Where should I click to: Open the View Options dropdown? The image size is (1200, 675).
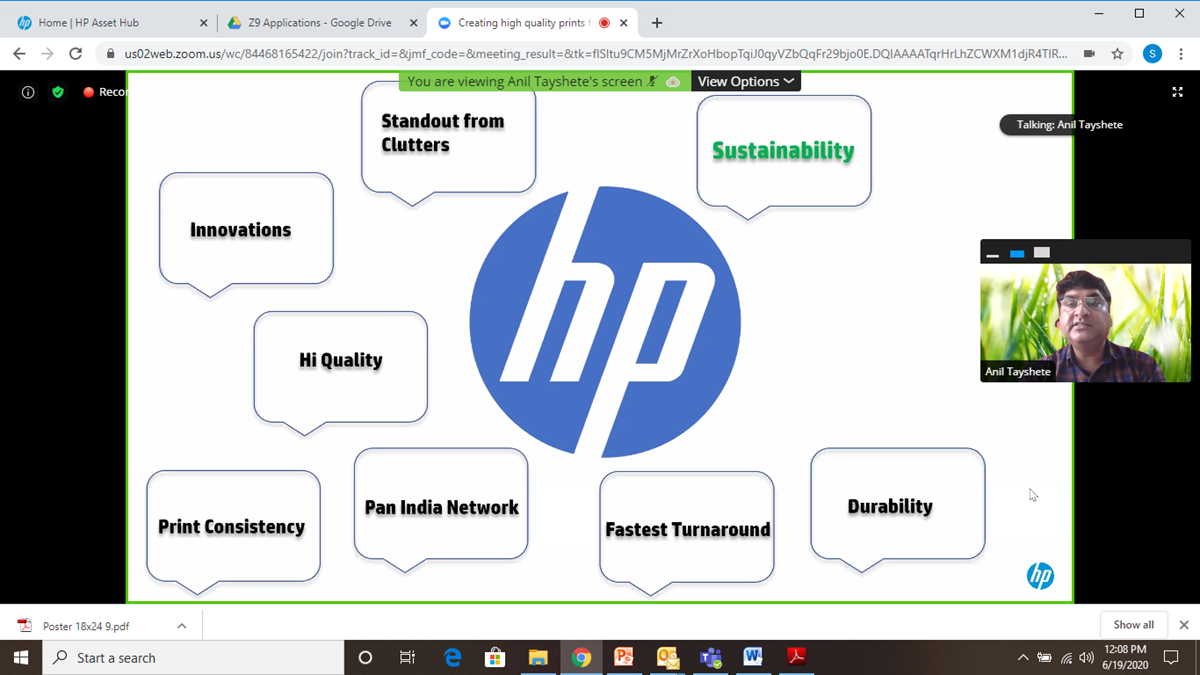(x=746, y=81)
